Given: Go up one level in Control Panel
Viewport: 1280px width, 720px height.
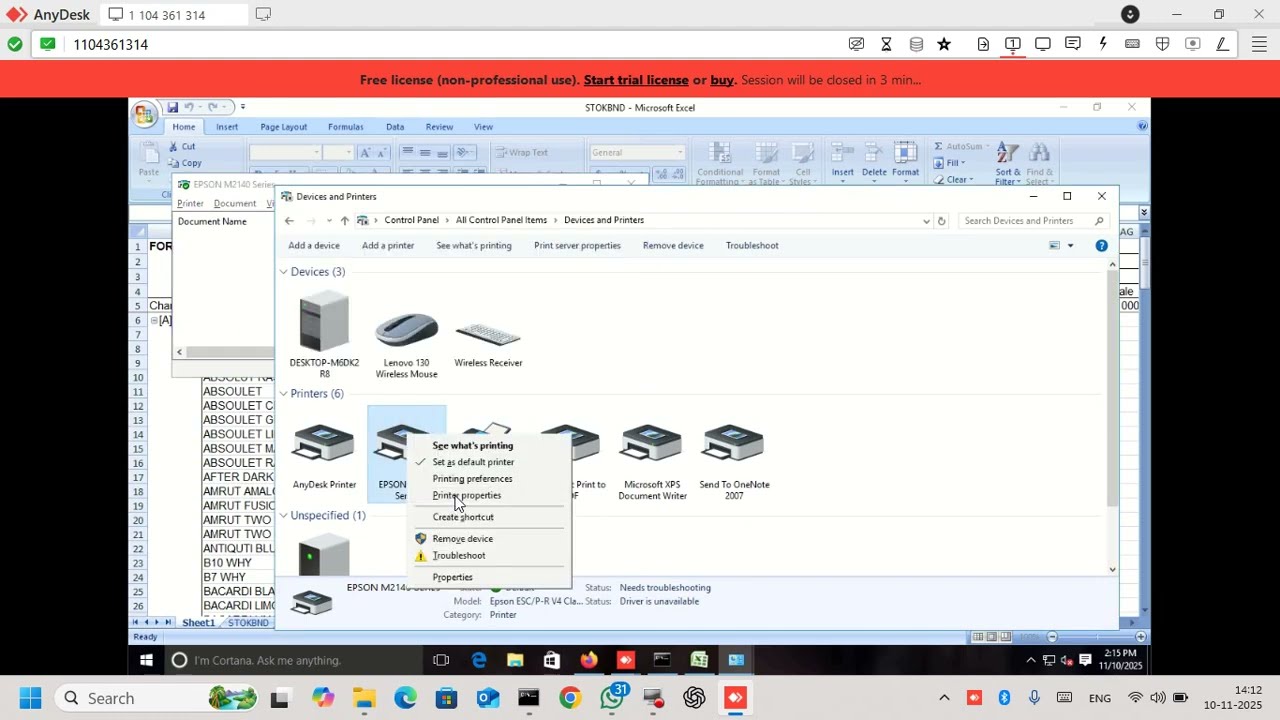Looking at the screenshot, I should tap(344, 220).
